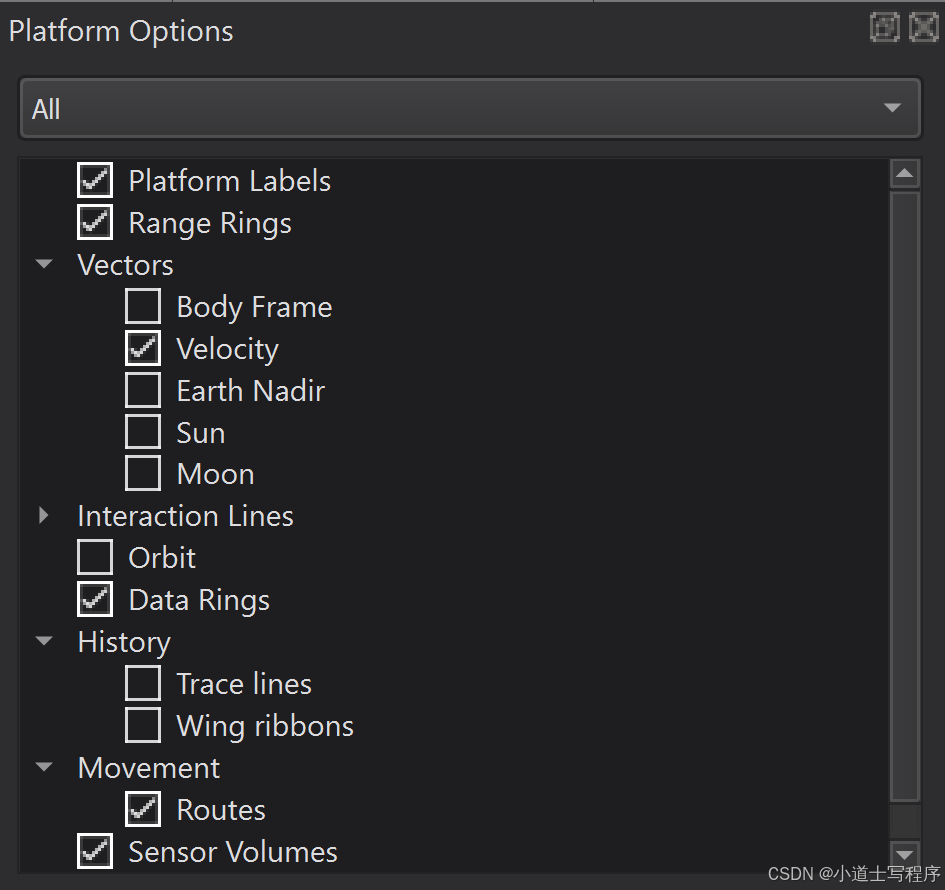Screen dimensions: 945x890
Task: Check the Moon vector checkbox
Action: [143, 474]
